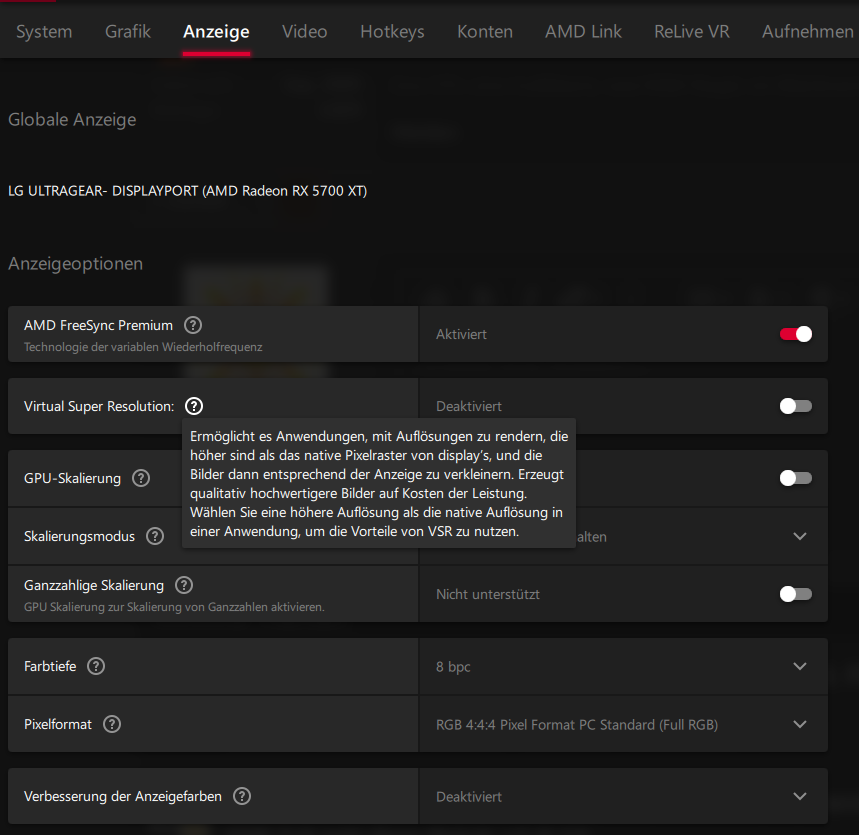Open help icon for AMD FreeSync Premium

(x=193, y=325)
